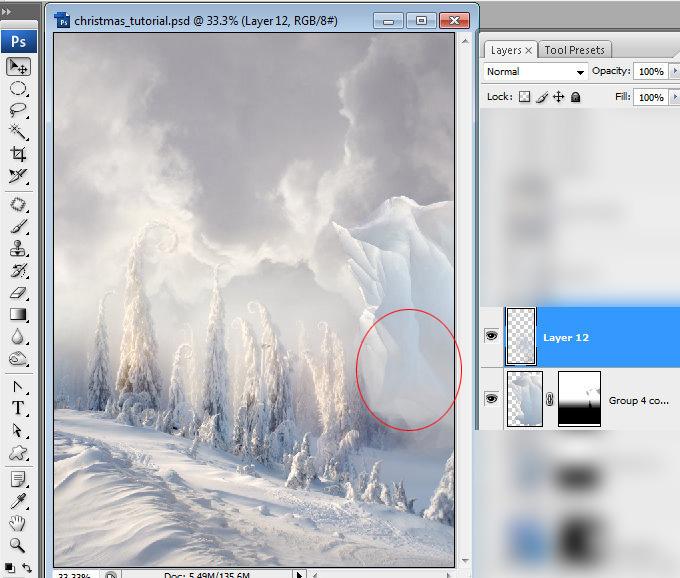Toggle lock transparent pixels

(x=524, y=97)
